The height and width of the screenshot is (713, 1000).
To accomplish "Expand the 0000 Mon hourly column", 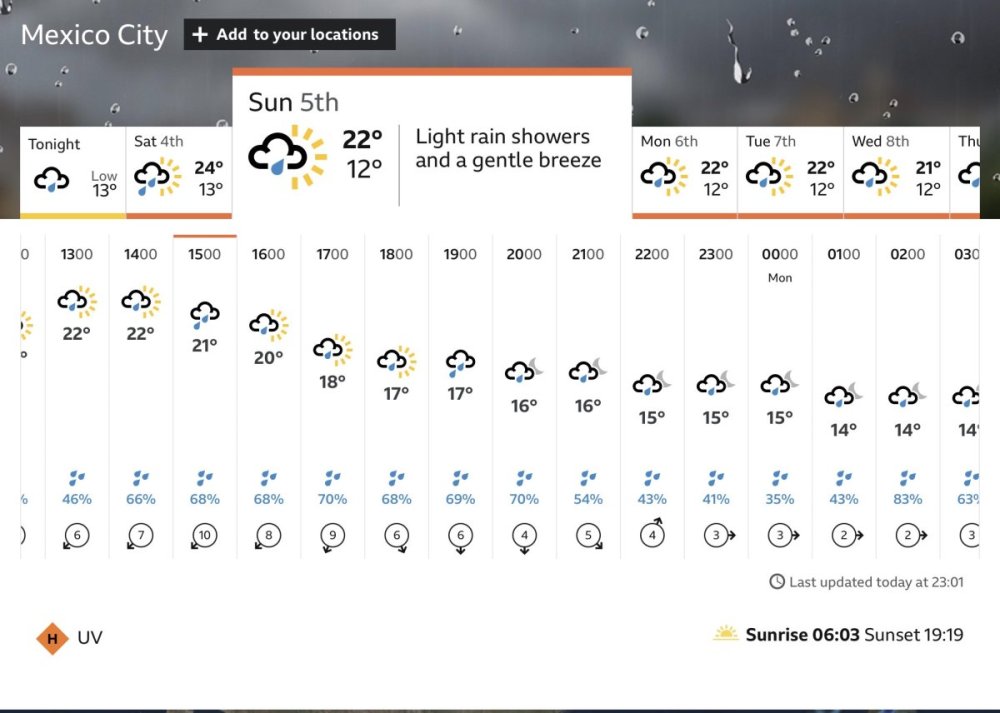I will (x=780, y=397).
